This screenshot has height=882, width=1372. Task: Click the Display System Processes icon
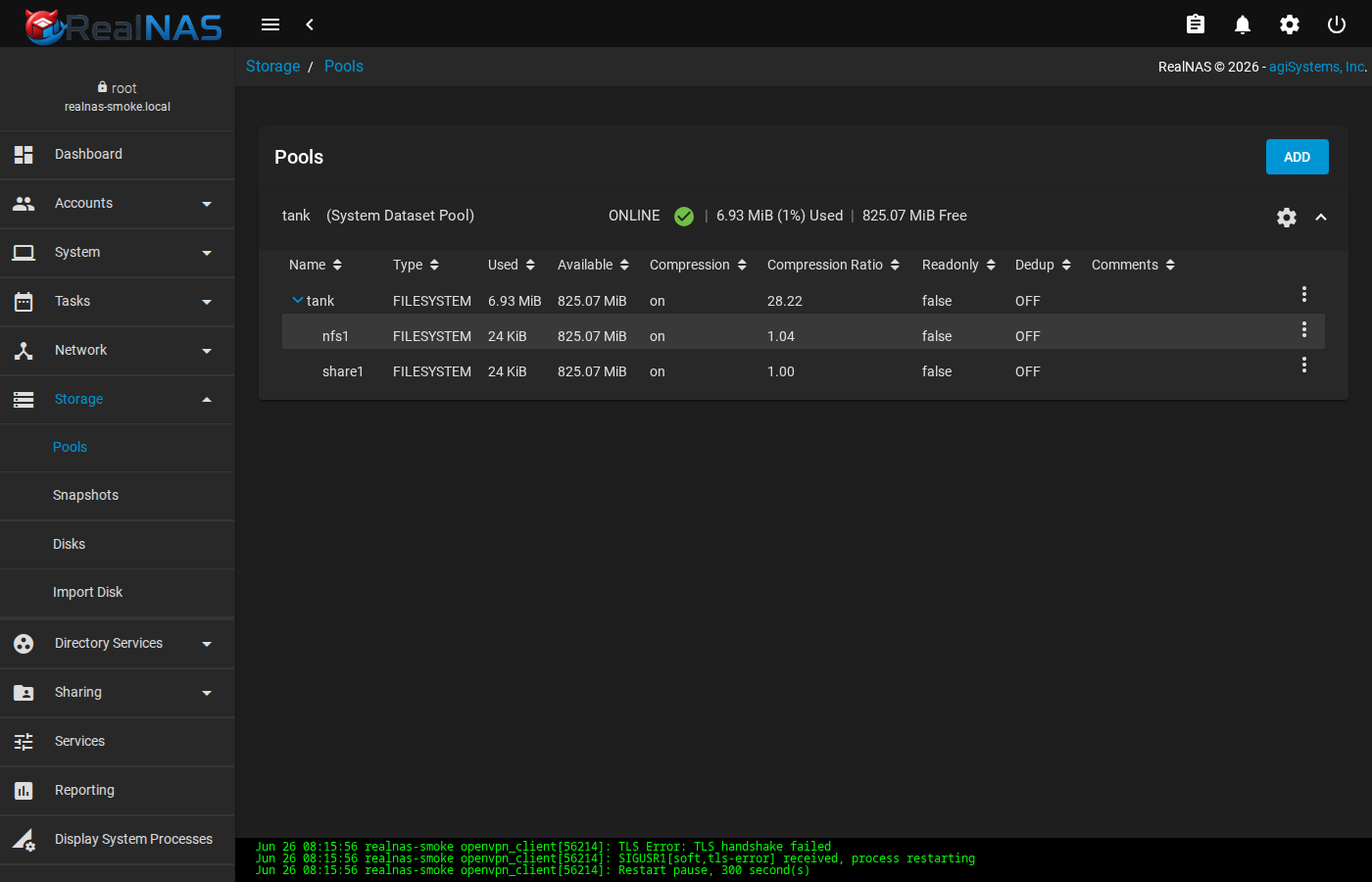[24, 840]
